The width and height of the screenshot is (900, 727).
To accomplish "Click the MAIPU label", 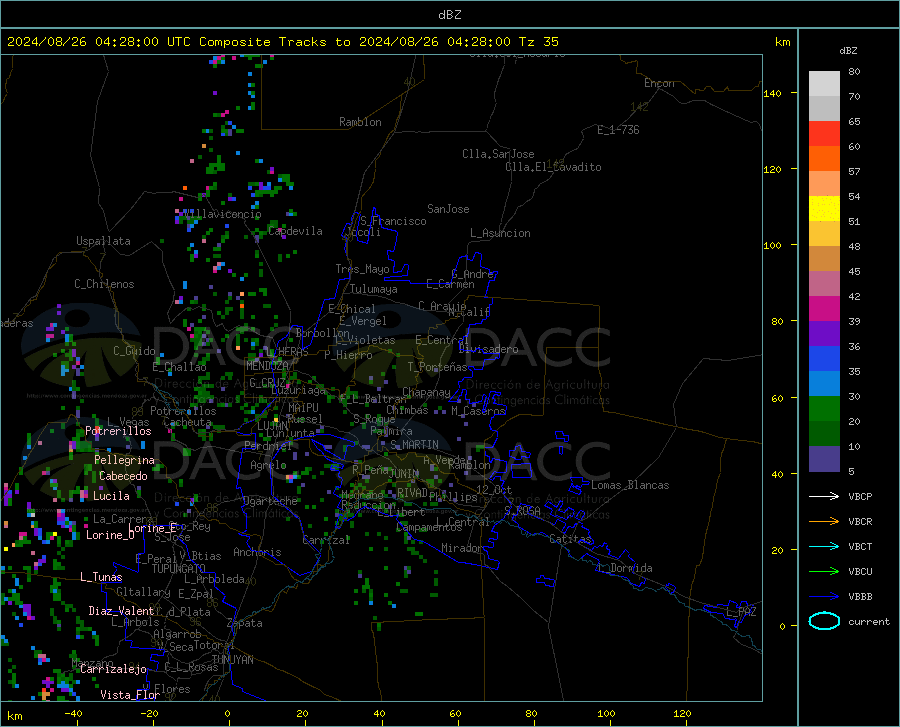I will [x=303, y=407].
